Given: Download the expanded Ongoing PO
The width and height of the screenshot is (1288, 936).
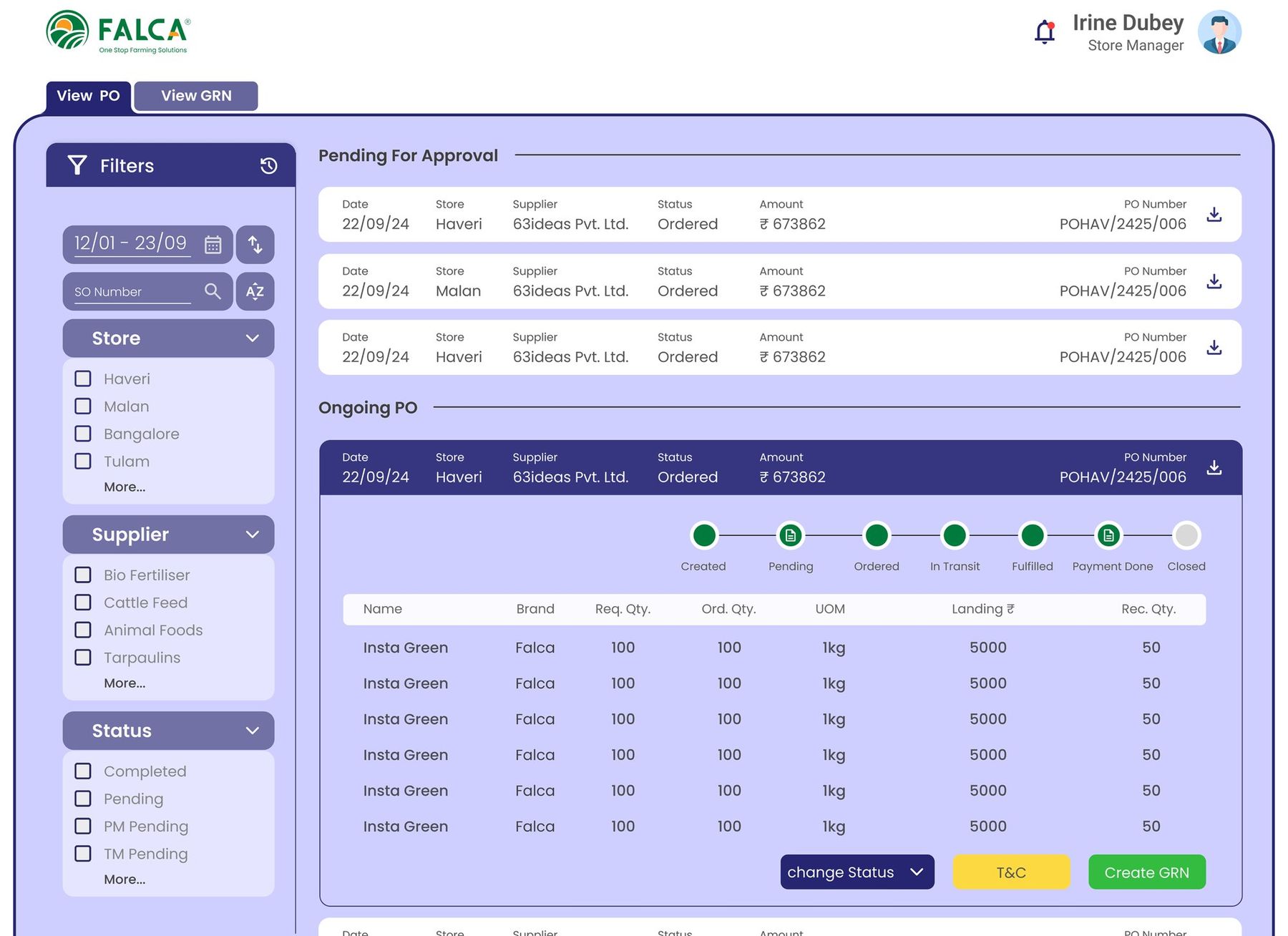Looking at the screenshot, I should 1214,468.
